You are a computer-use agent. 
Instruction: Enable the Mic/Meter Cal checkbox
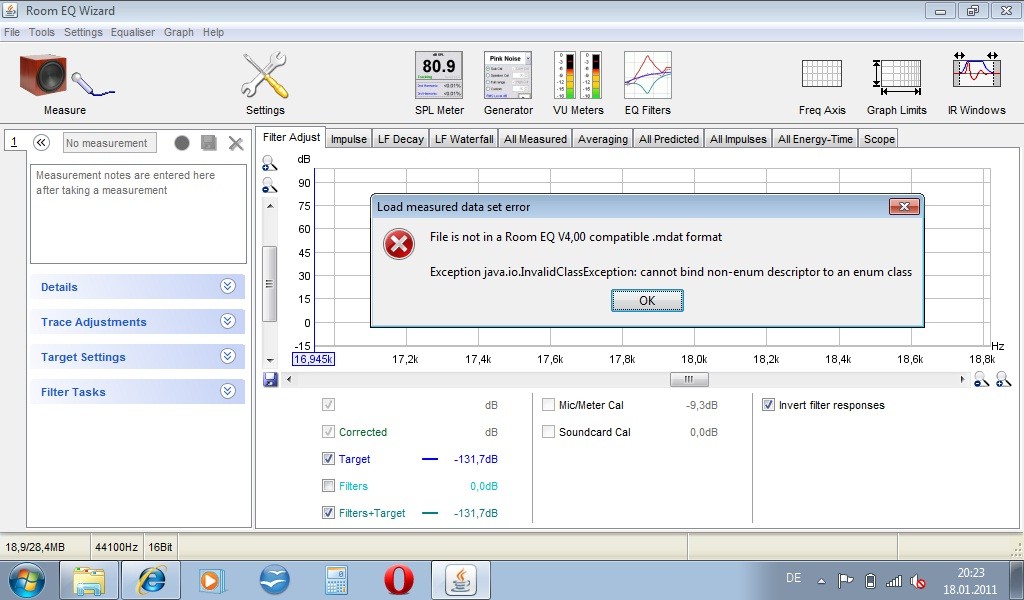549,405
